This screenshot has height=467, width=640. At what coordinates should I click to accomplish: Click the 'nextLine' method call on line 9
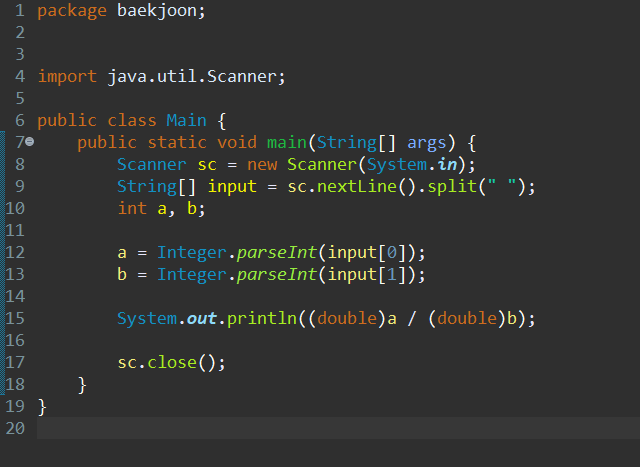point(357,187)
